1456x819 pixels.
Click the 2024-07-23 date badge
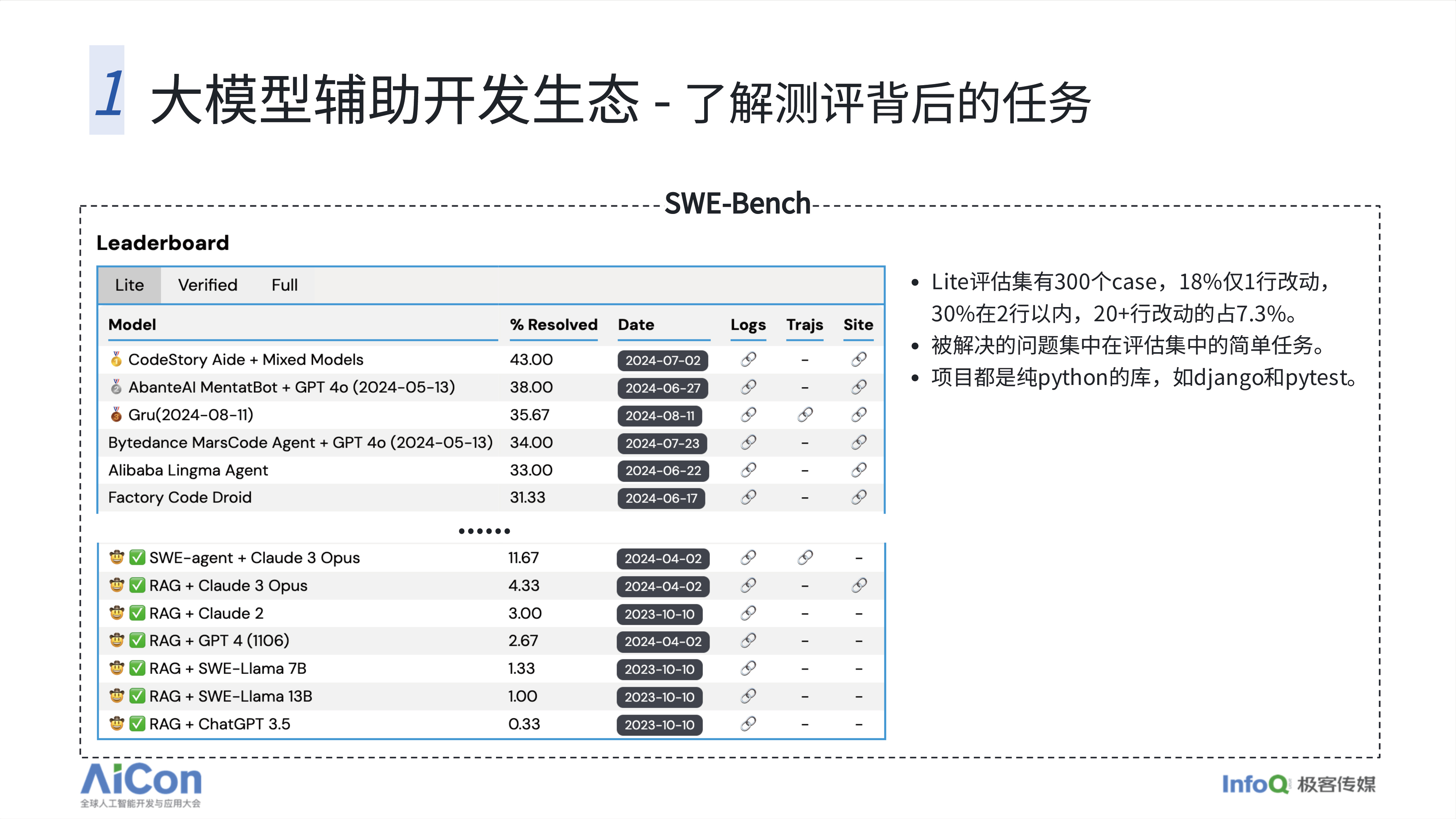662,443
